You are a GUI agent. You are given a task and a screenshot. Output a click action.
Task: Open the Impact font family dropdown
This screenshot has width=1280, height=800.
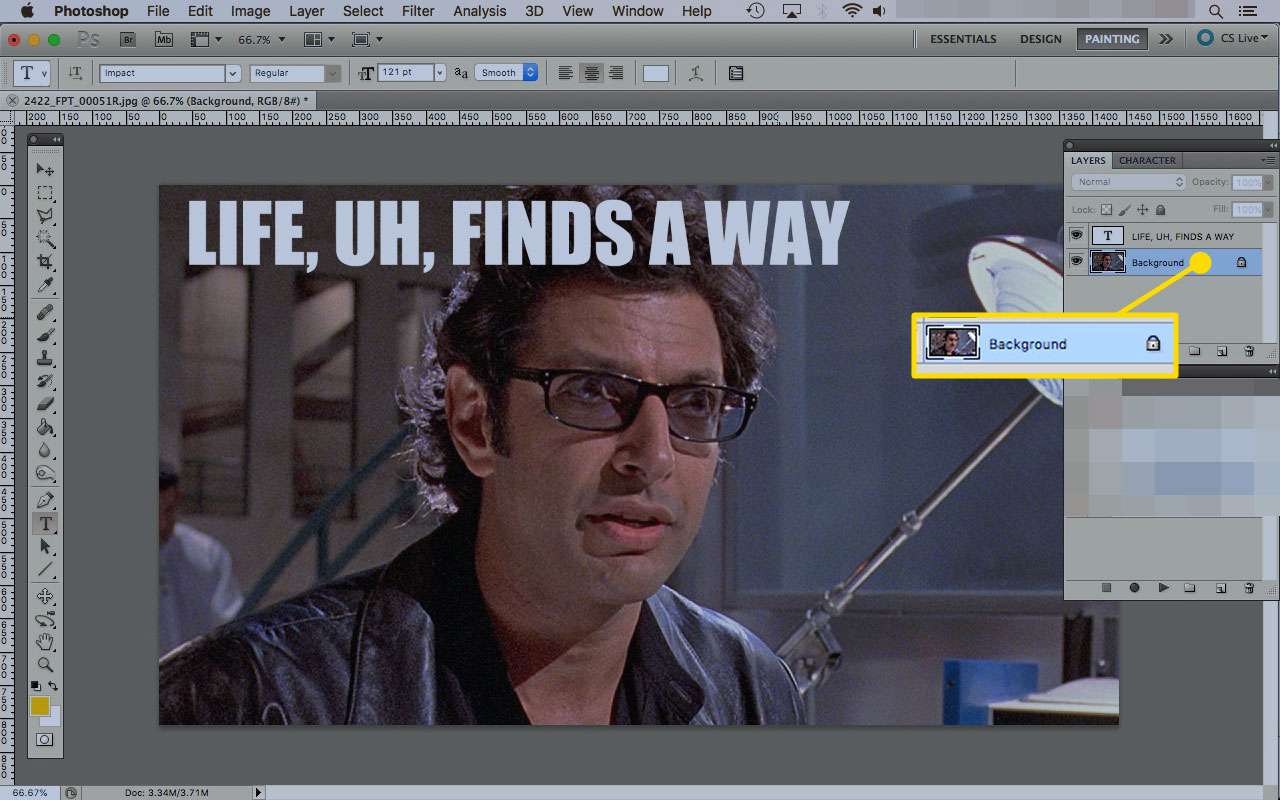[x=233, y=73]
